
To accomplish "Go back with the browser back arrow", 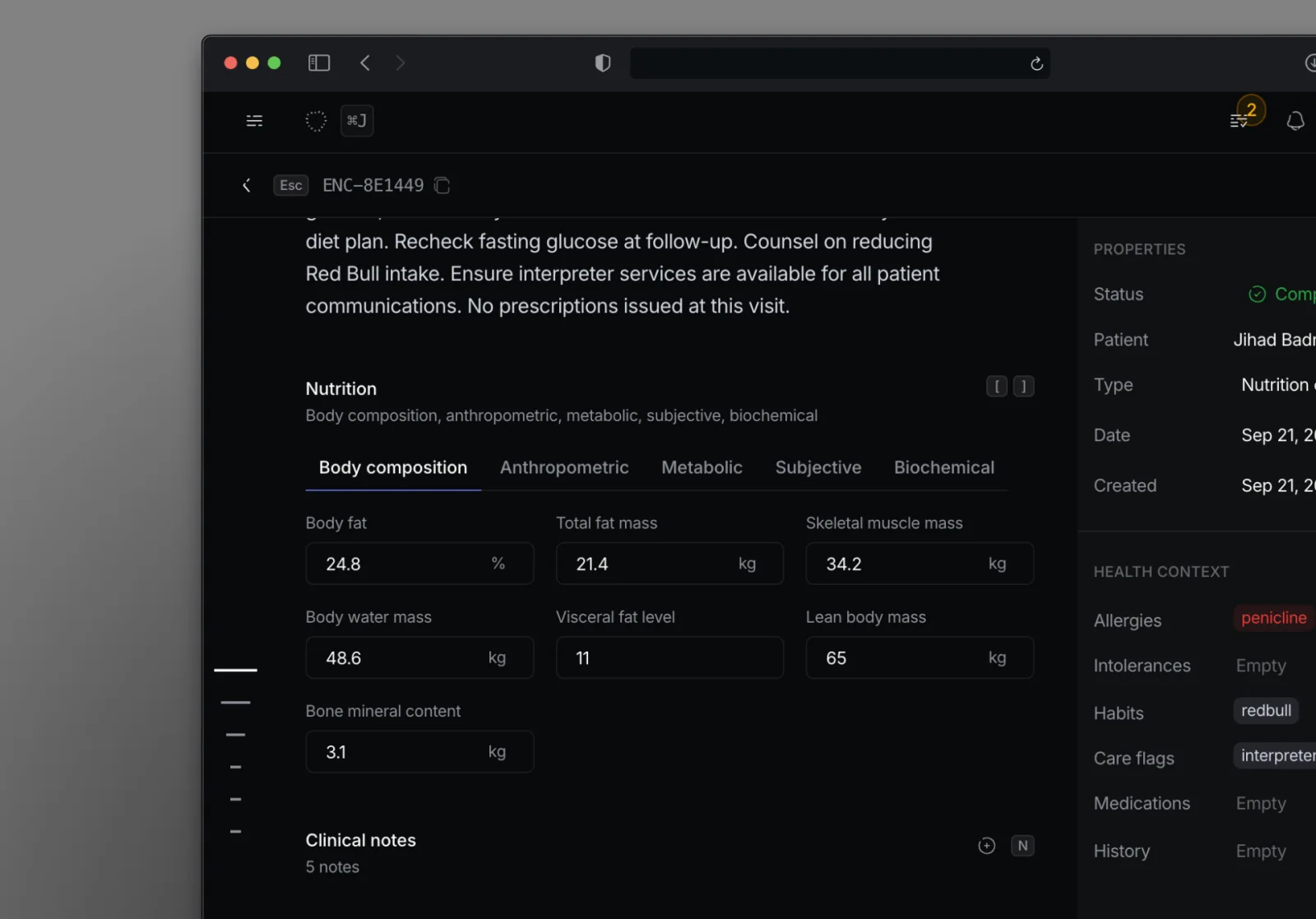I will [x=365, y=63].
